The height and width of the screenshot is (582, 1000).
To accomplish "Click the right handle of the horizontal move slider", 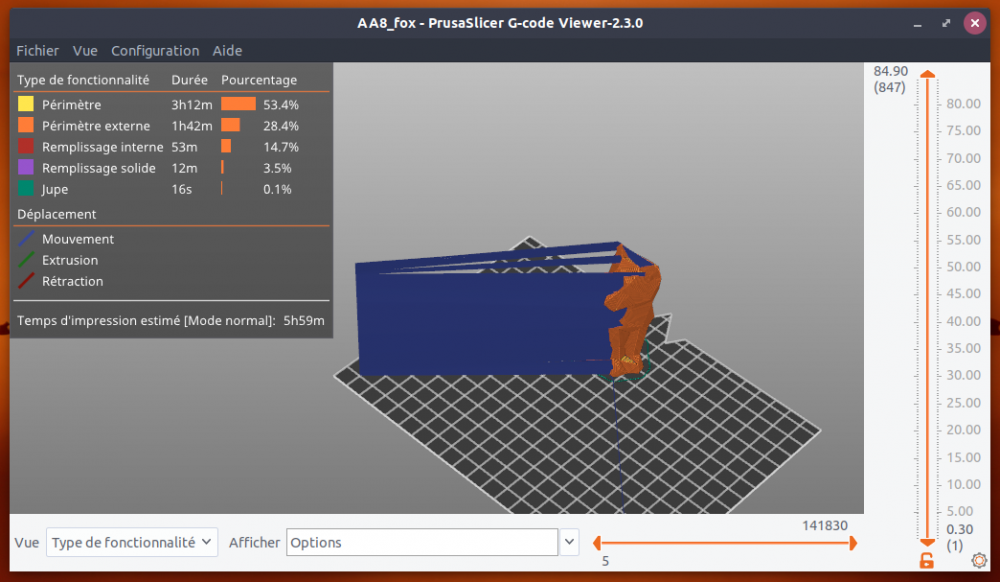I will [x=853, y=543].
